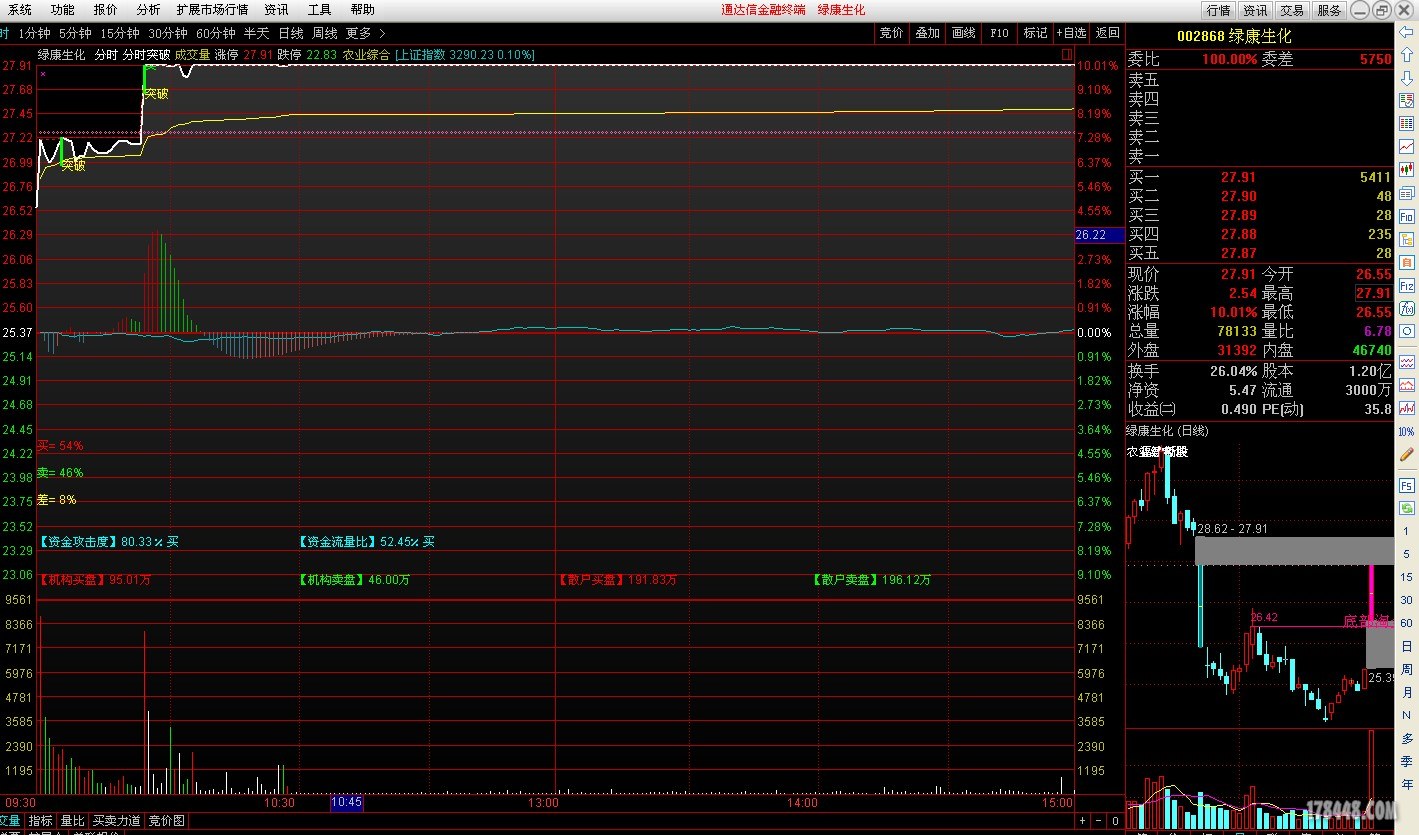Viewport: 1419px width, 835px height.
Task: Select the 竞价图 bottom tab
Action: point(167,821)
